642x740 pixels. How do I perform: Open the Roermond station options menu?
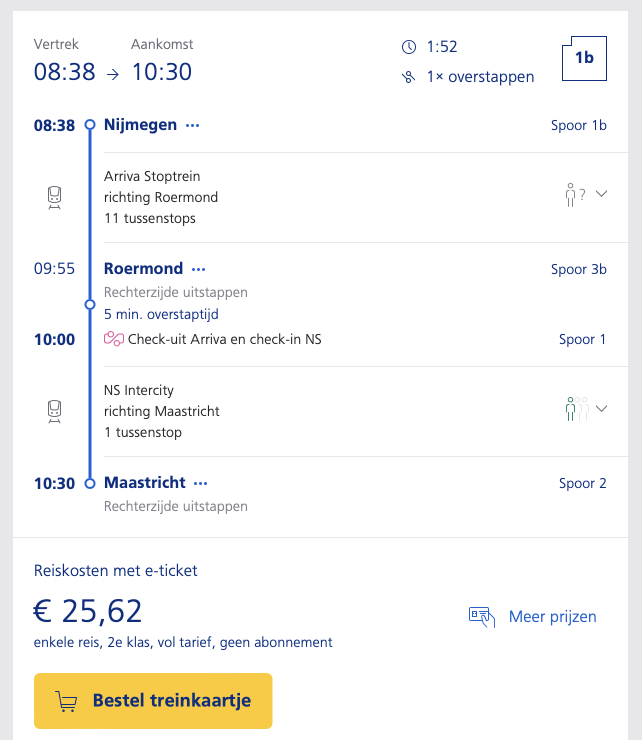(199, 269)
